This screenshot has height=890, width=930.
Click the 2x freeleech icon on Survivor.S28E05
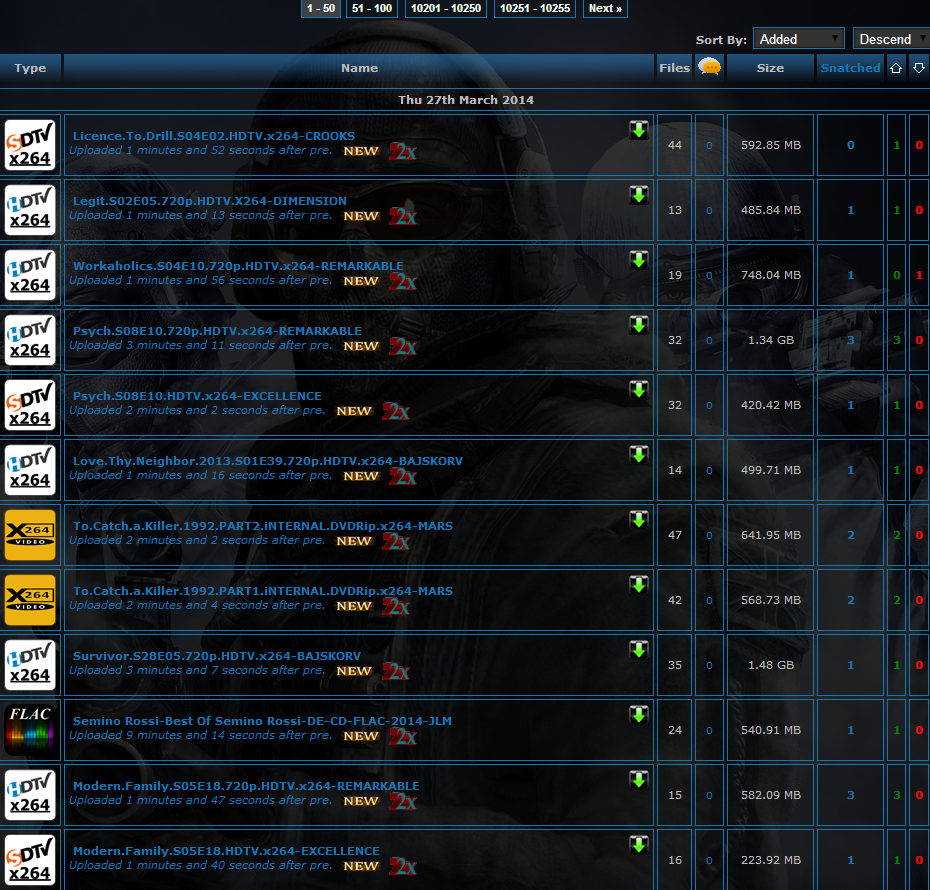(x=395, y=671)
